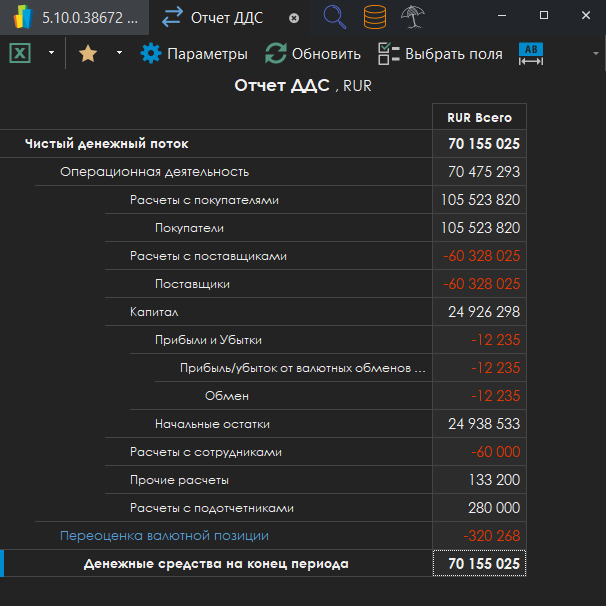This screenshot has height=606, width=606.
Task: Select the Расчеты с покупателями row
Action: pyautogui.click(x=204, y=200)
